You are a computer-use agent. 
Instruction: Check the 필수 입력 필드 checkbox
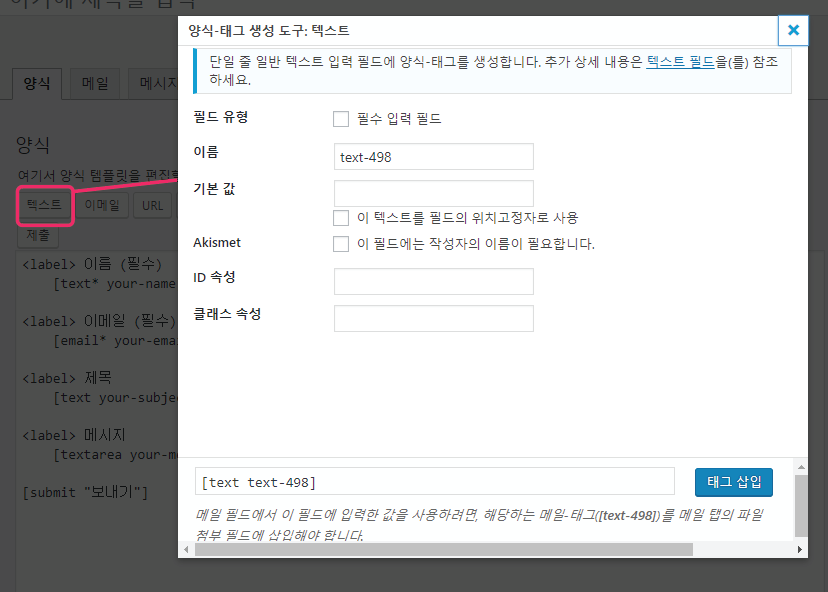coord(341,119)
